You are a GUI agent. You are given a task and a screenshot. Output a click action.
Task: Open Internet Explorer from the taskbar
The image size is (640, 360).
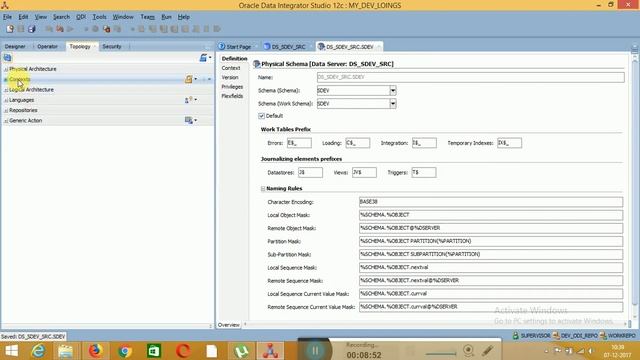pyautogui.click(x=38, y=351)
